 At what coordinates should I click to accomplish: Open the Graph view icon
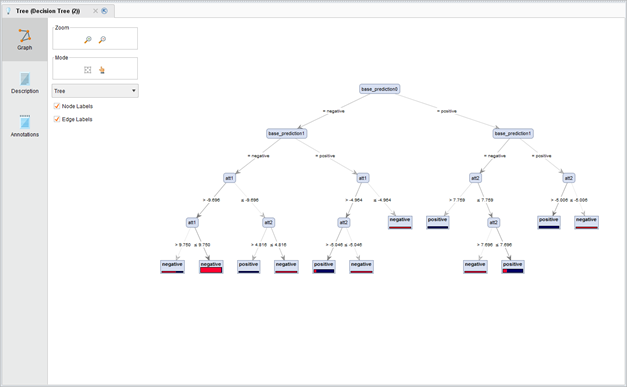click(25, 36)
